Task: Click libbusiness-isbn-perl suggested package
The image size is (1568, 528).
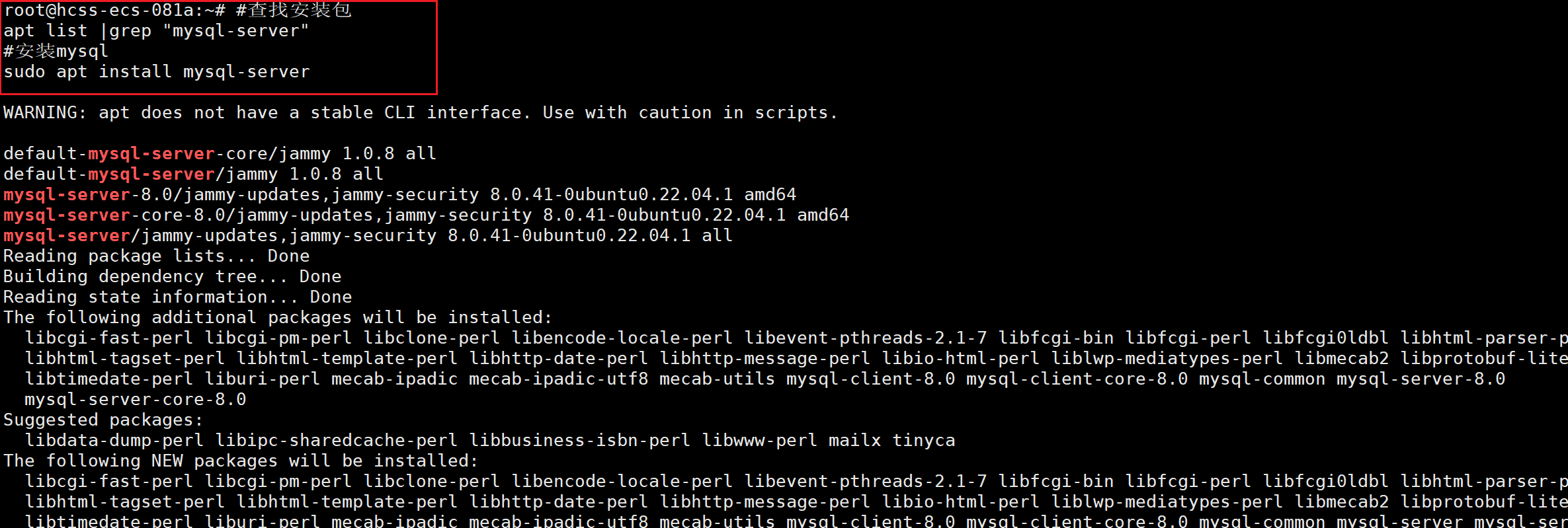Action: point(580,441)
